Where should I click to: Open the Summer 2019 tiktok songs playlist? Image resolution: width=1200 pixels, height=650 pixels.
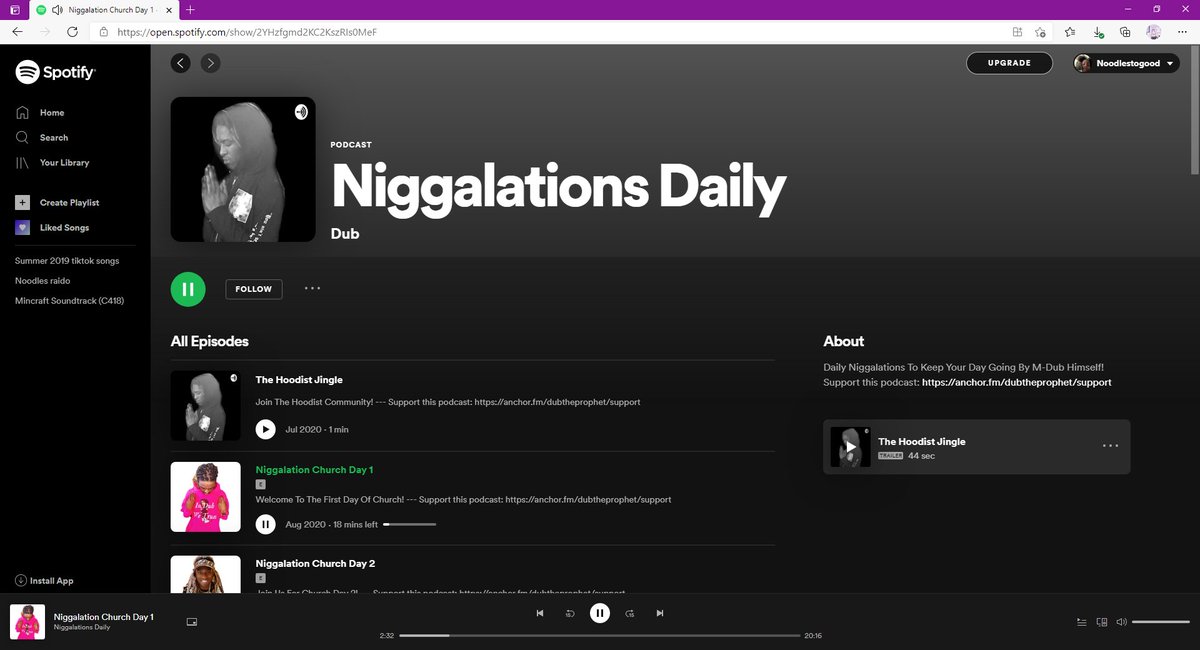click(x=67, y=261)
